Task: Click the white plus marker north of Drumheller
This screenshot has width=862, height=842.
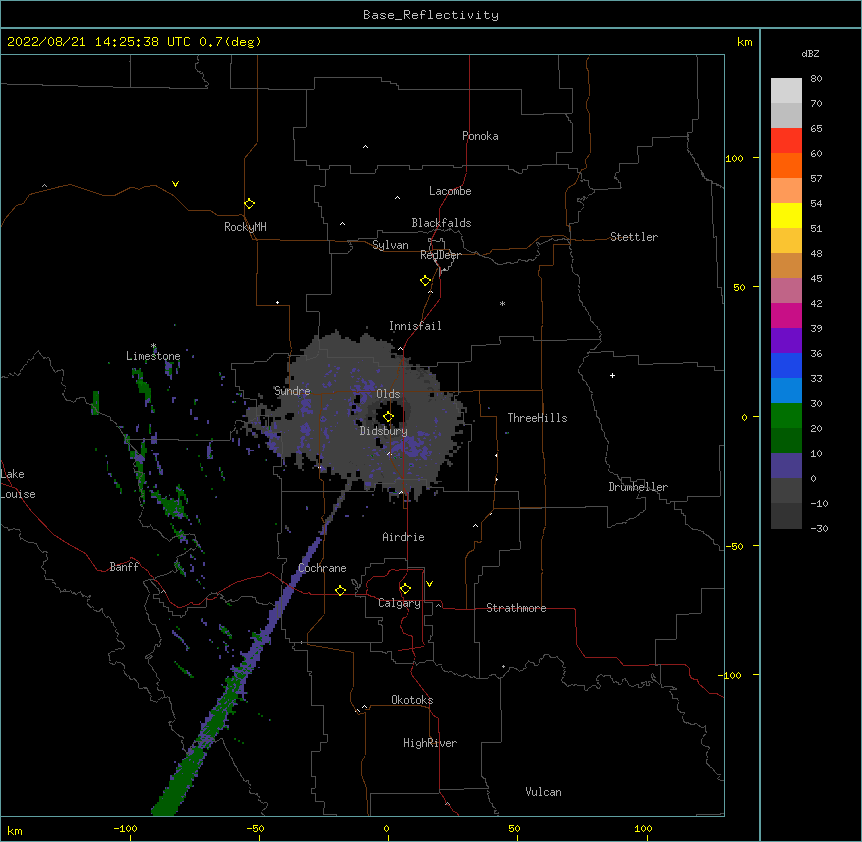Action: tap(612, 375)
